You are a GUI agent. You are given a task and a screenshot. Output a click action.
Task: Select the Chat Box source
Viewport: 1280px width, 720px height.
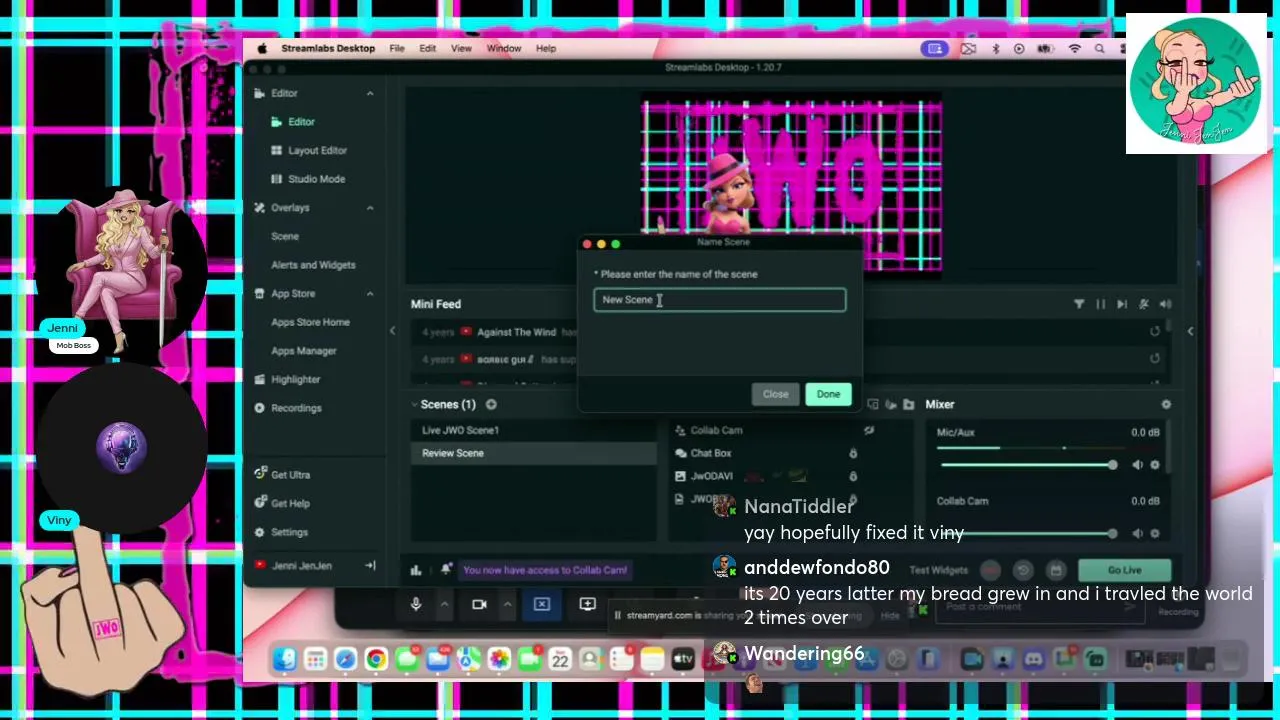pos(711,453)
